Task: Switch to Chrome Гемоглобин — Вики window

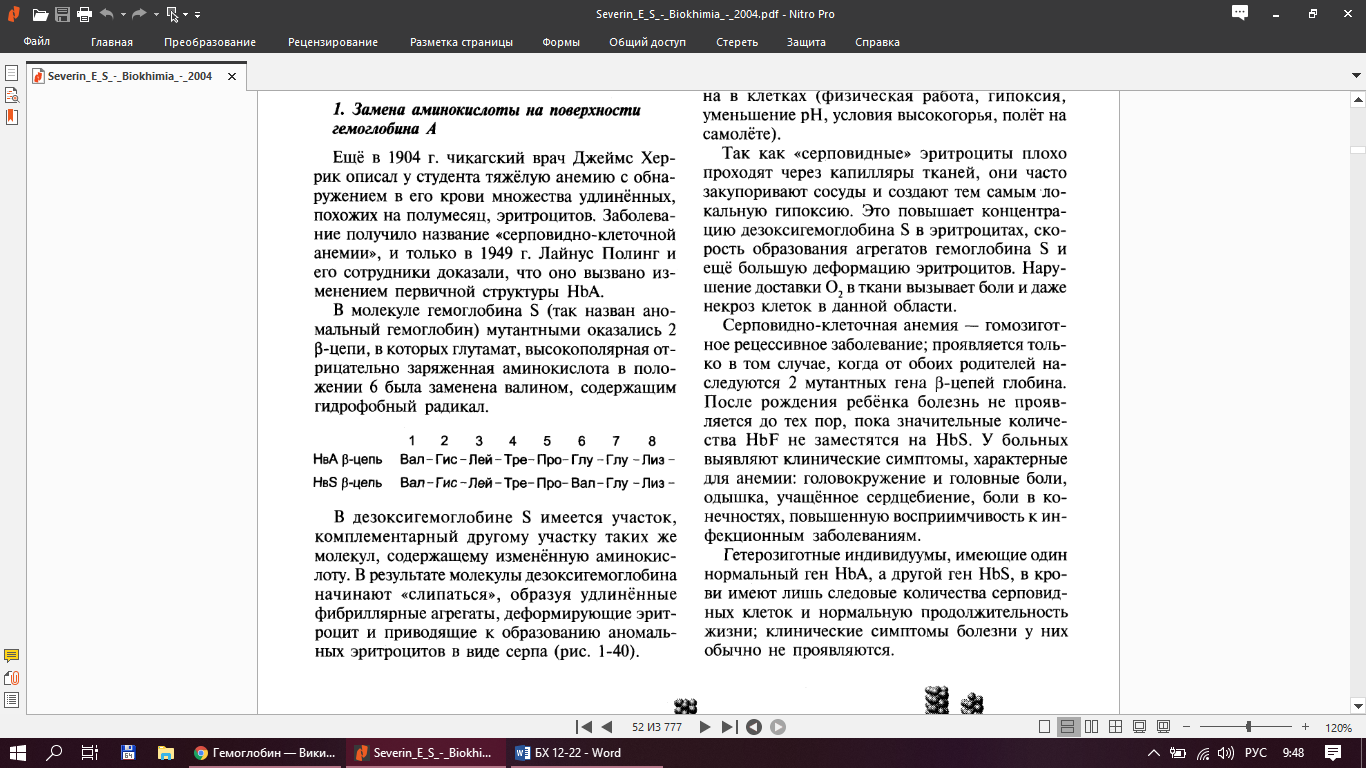Action: tap(265, 753)
